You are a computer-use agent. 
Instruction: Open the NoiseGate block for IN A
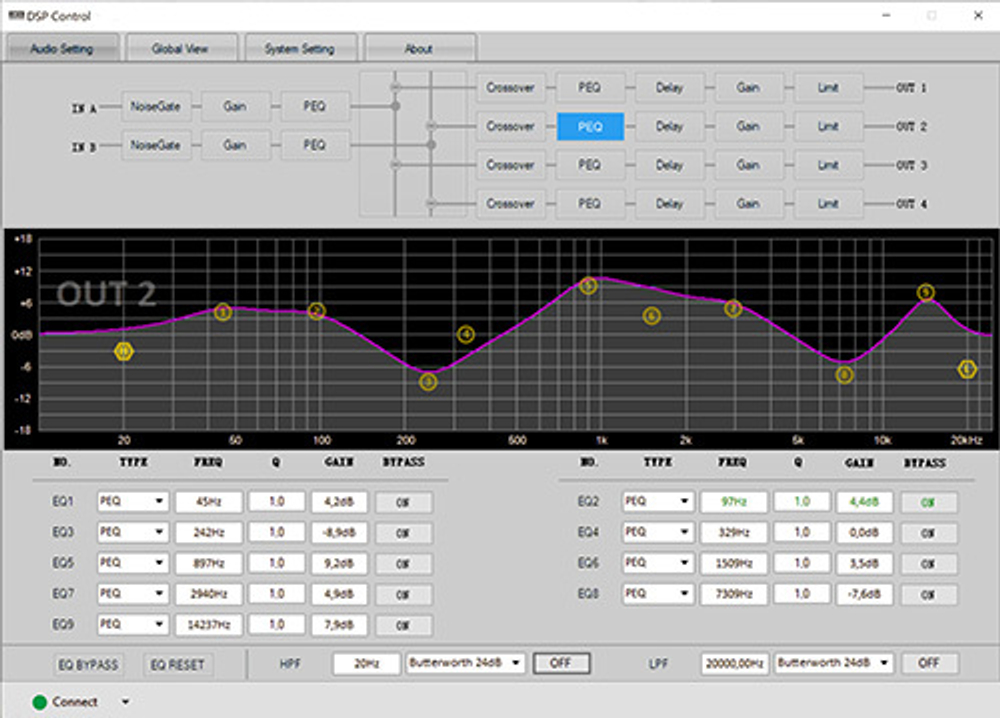tap(156, 106)
